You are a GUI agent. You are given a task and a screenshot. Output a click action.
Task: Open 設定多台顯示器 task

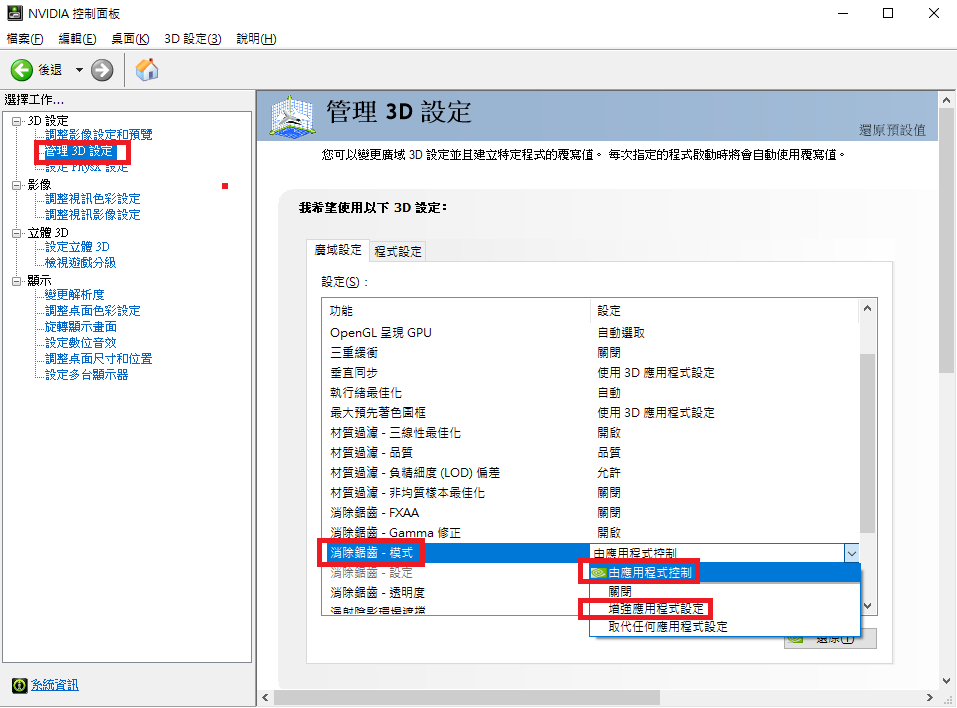(87, 375)
